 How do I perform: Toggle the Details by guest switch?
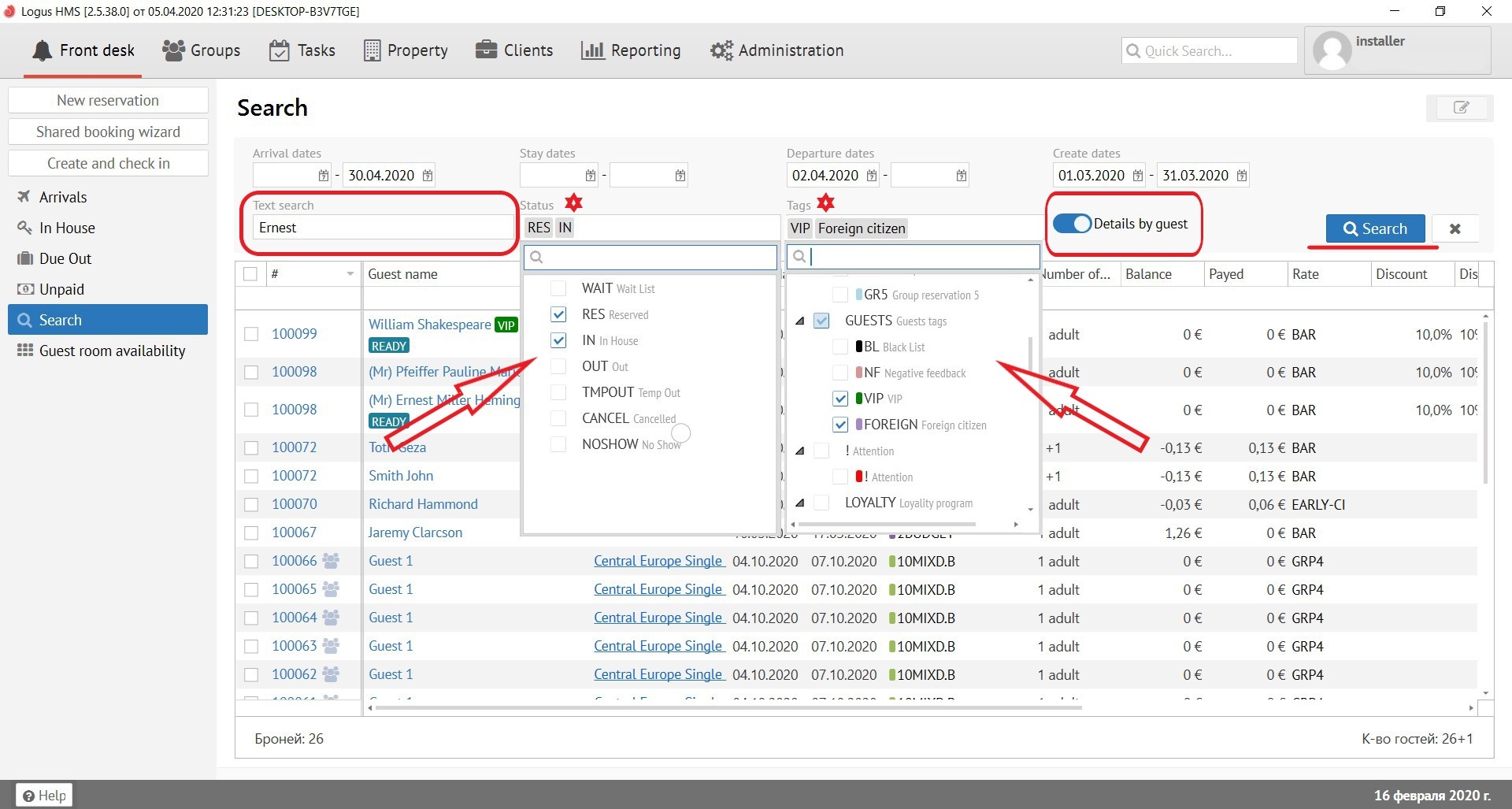1072,224
